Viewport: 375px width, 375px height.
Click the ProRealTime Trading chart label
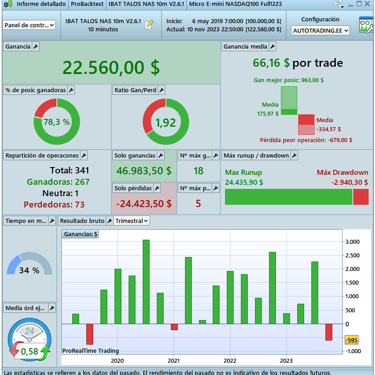[x=91, y=351]
